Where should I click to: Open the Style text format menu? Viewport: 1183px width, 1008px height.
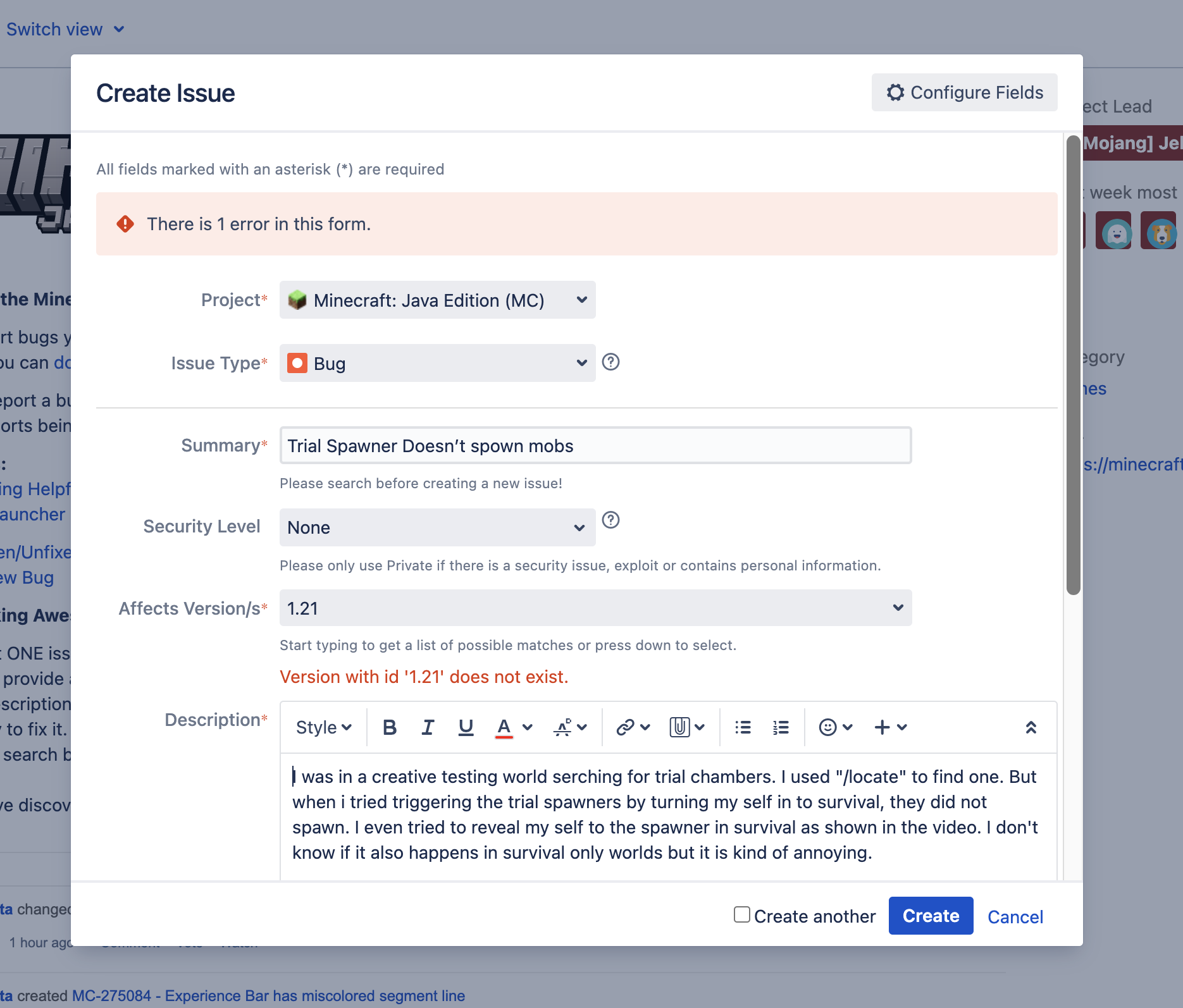323,727
